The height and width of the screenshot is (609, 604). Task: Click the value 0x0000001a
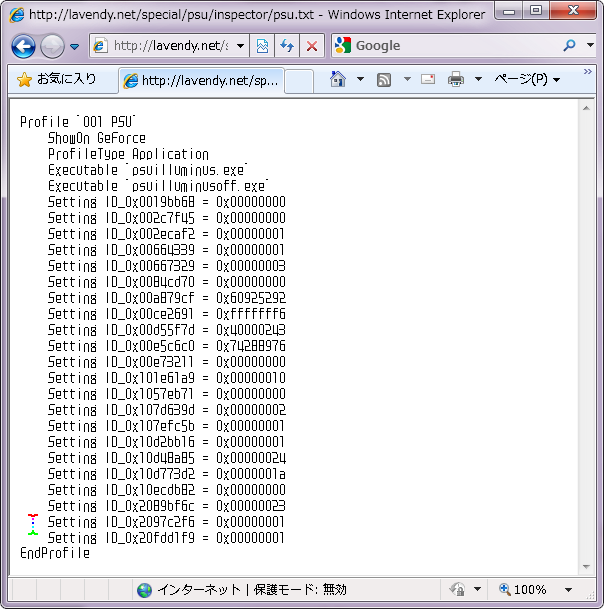click(x=251, y=474)
